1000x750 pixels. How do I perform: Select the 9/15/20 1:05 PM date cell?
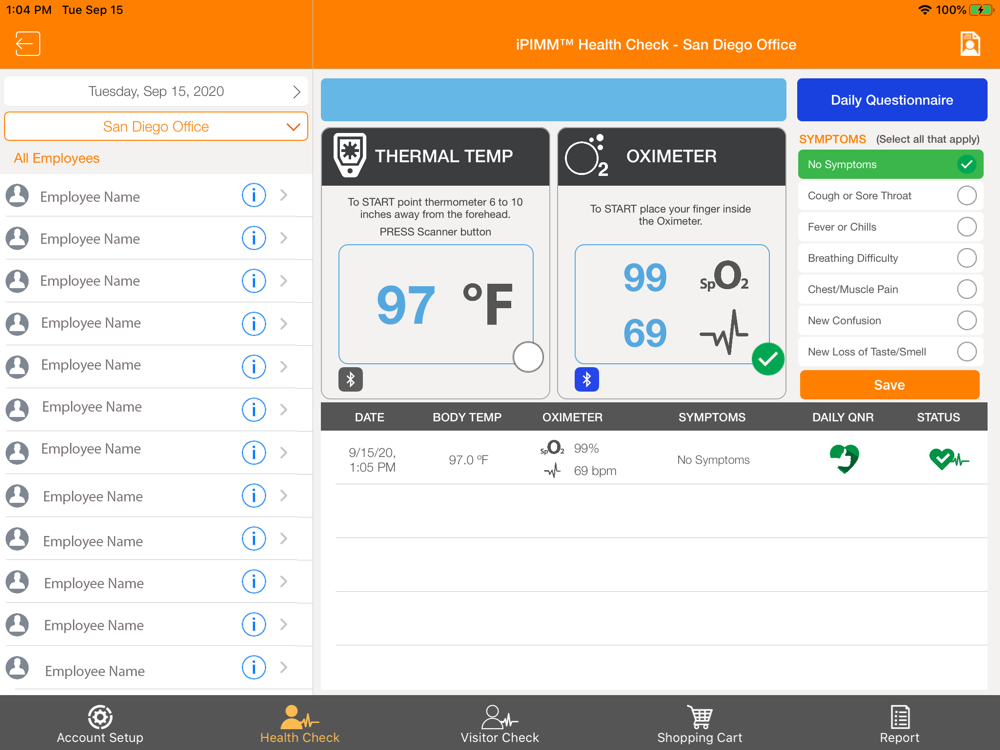372,460
